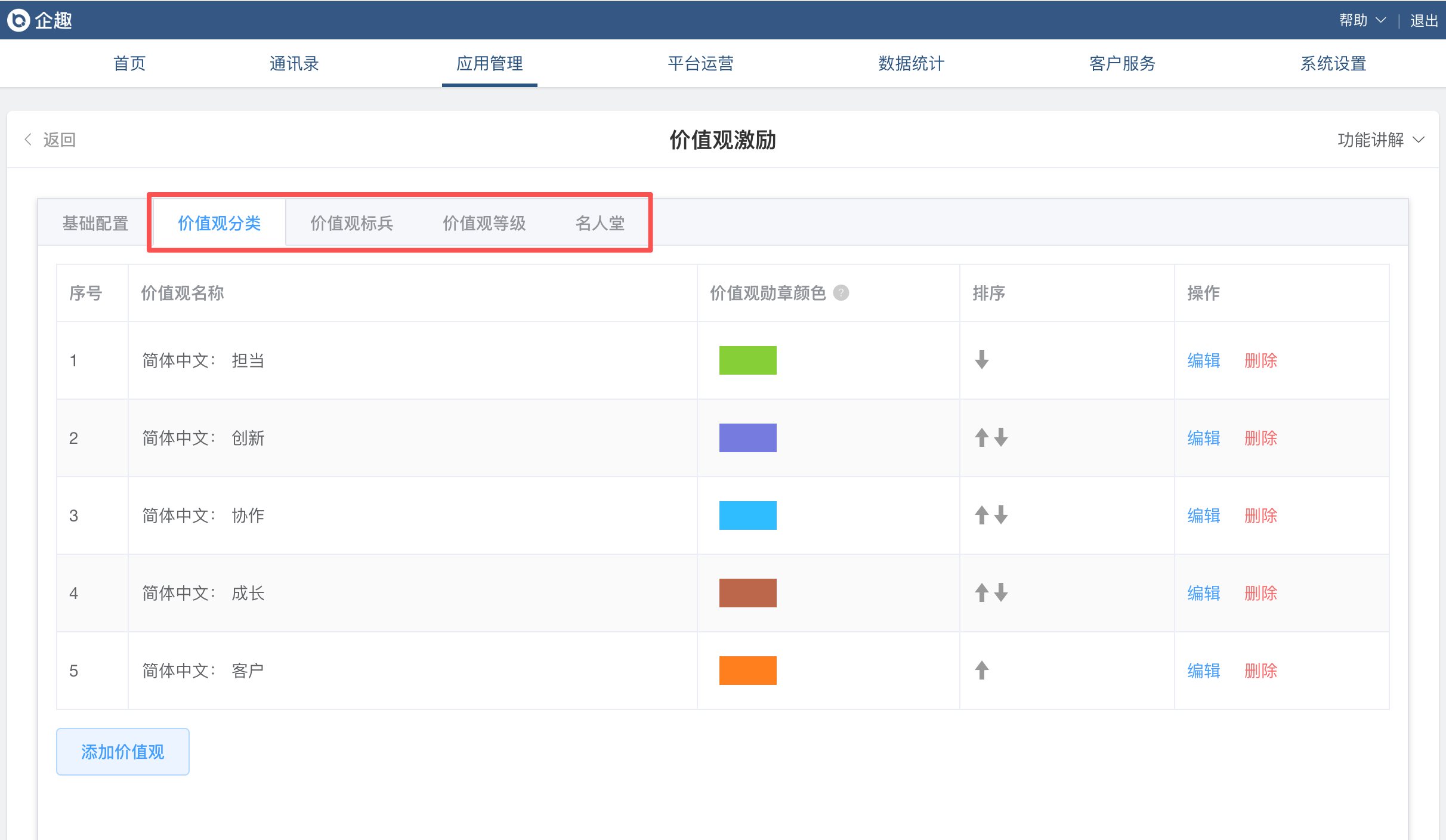1446x840 pixels.
Task: Move 成长 row down with arrow
Action: coord(1001,592)
